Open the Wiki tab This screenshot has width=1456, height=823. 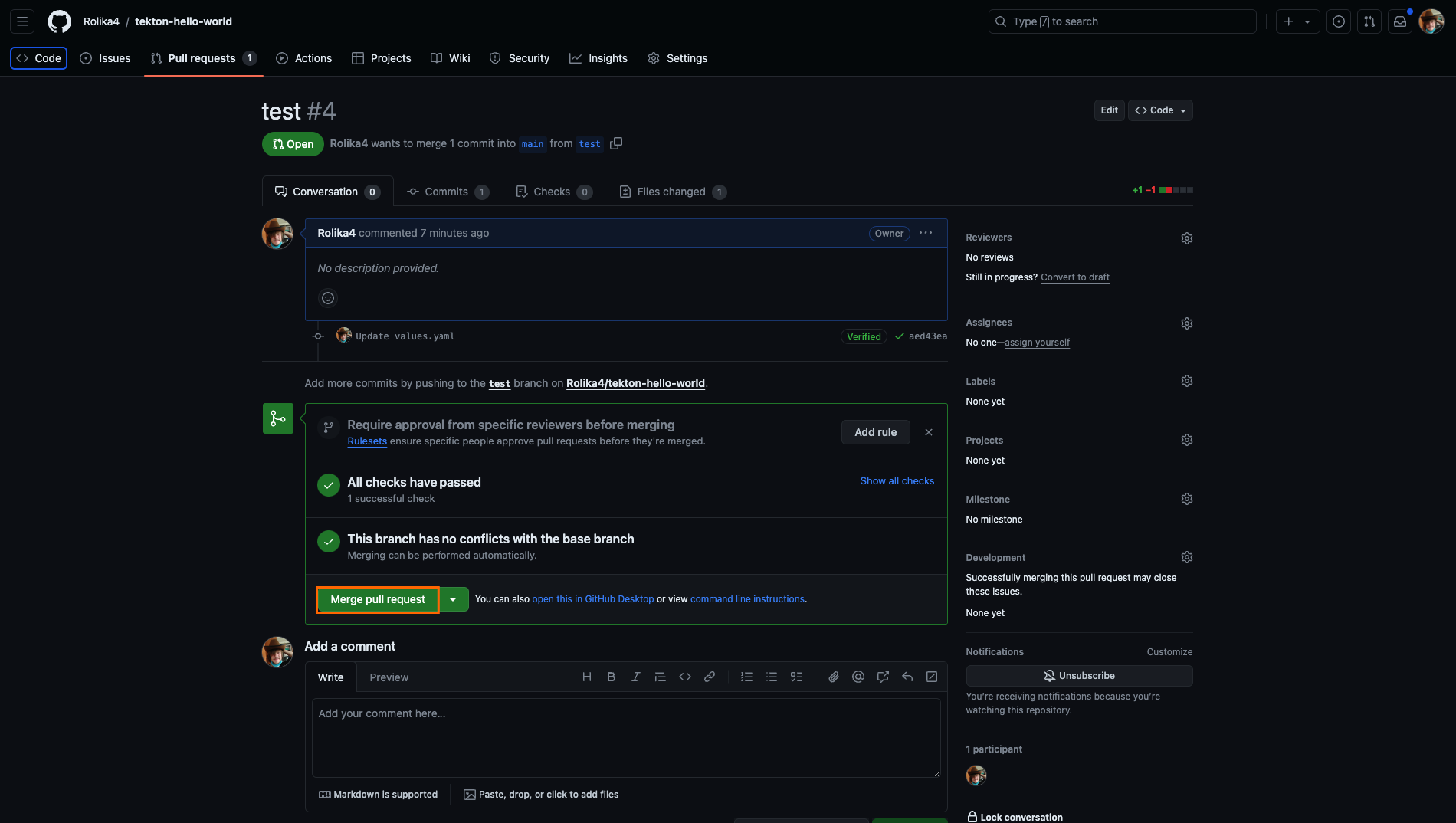(x=451, y=58)
